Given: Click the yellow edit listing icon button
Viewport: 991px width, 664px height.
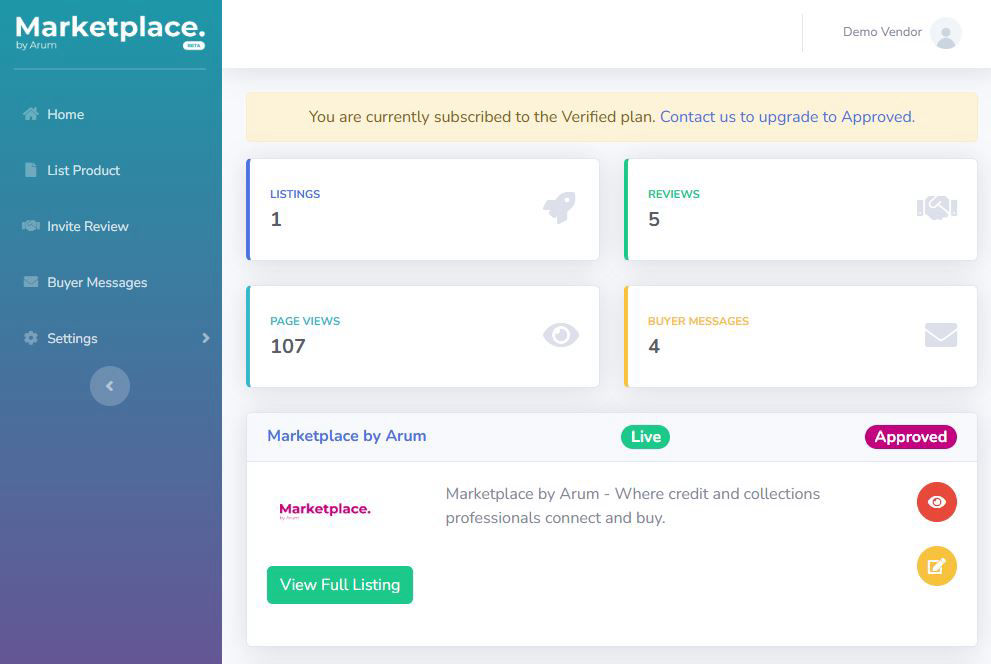Looking at the screenshot, I should pos(937,566).
